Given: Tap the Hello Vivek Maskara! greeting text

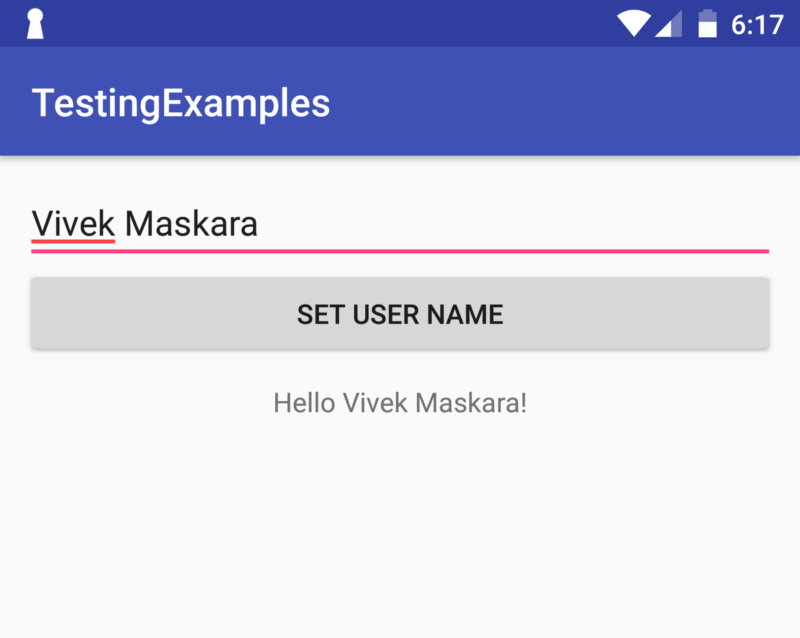Looking at the screenshot, I should pos(400,403).
